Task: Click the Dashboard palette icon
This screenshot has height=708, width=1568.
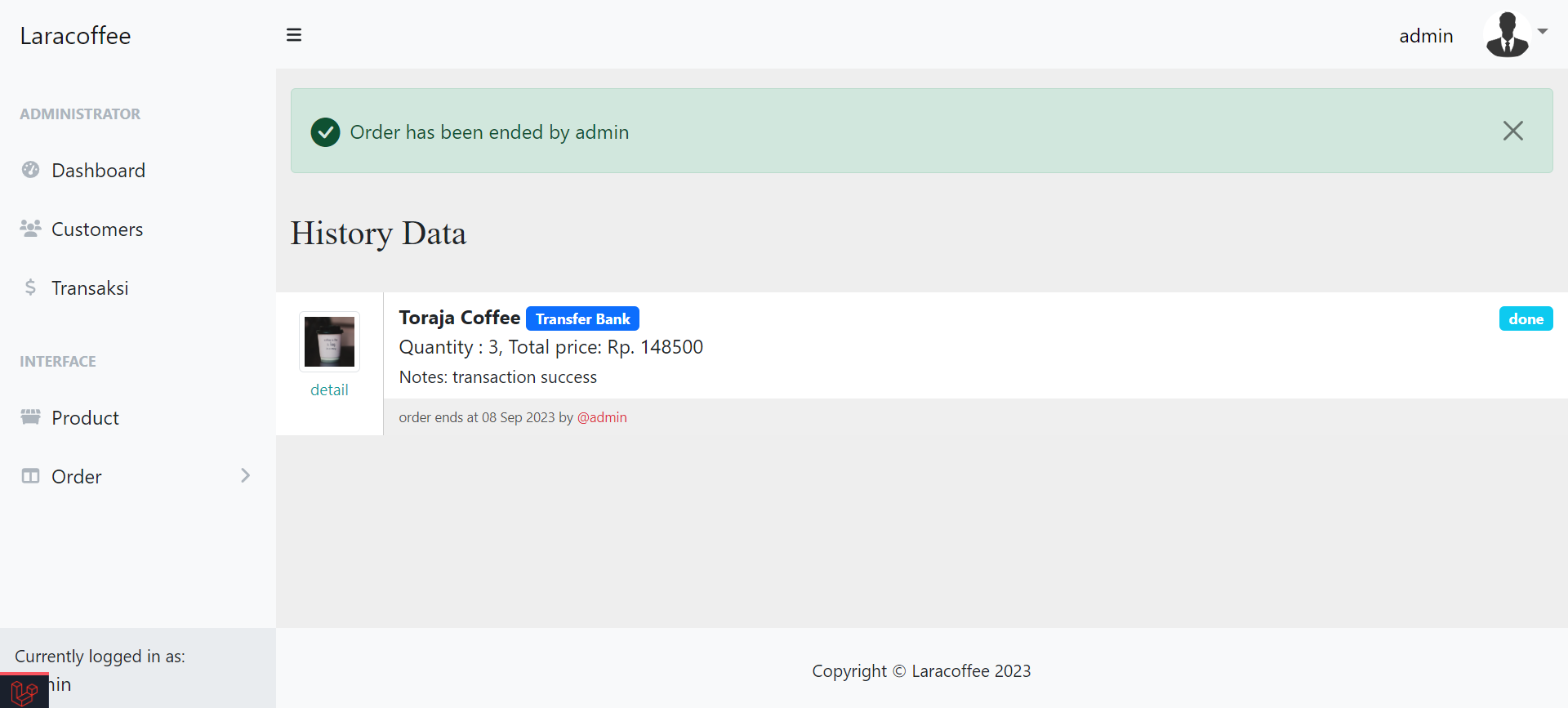Action: (31, 170)
